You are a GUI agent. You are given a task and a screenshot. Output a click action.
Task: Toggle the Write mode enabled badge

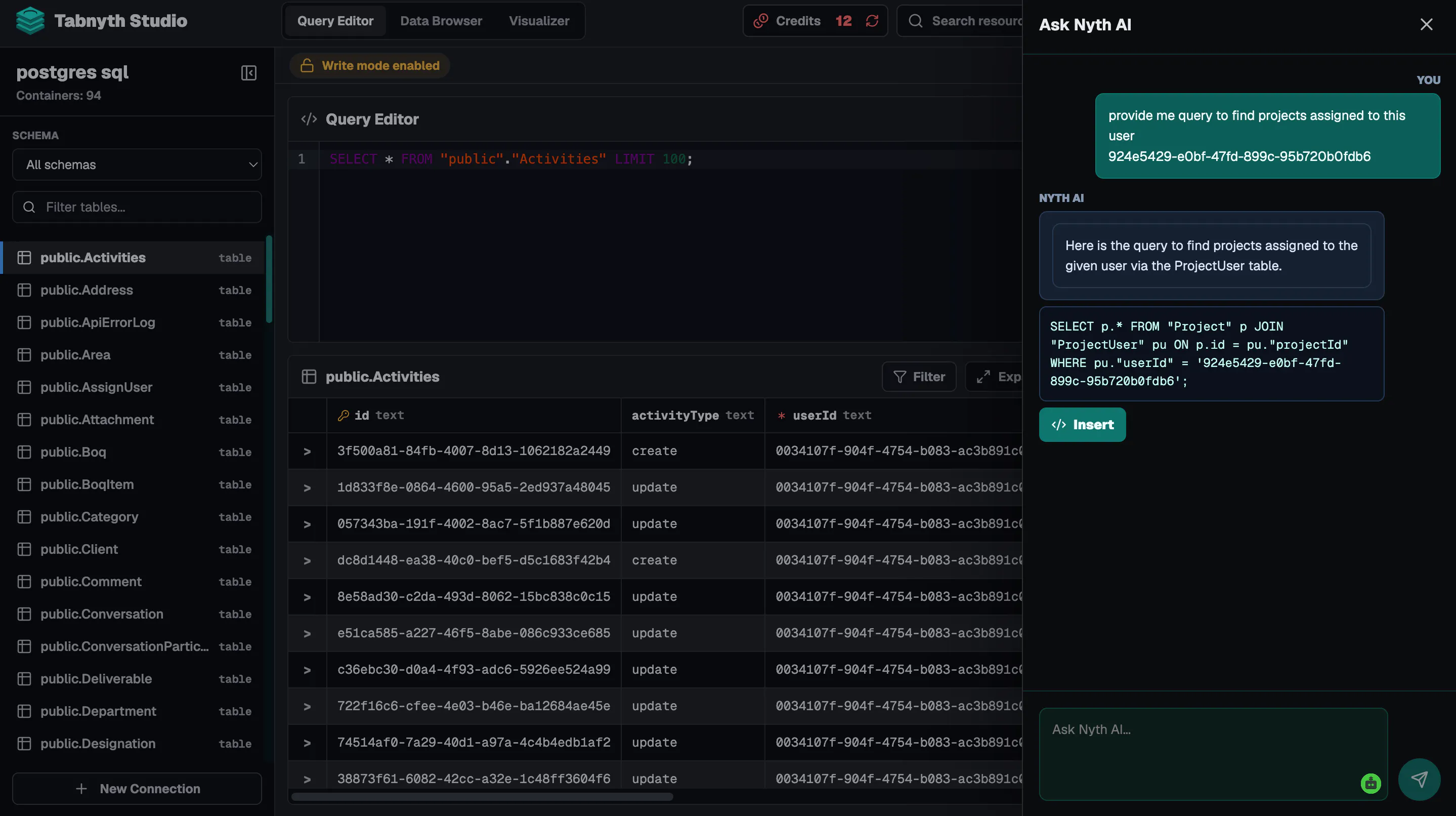click(x=370, y=66)
